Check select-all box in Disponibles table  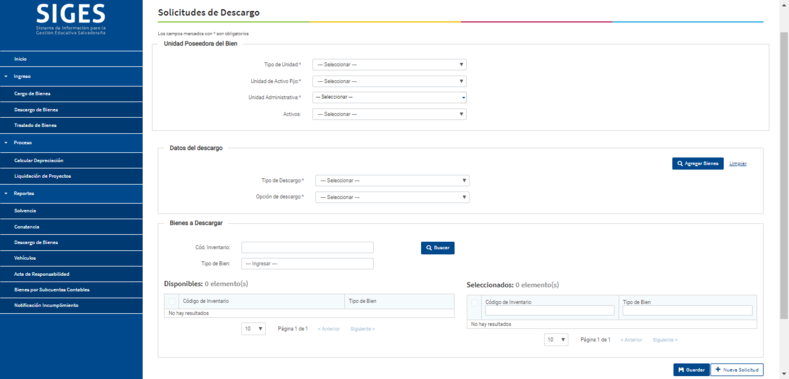(x=172, y=301)
